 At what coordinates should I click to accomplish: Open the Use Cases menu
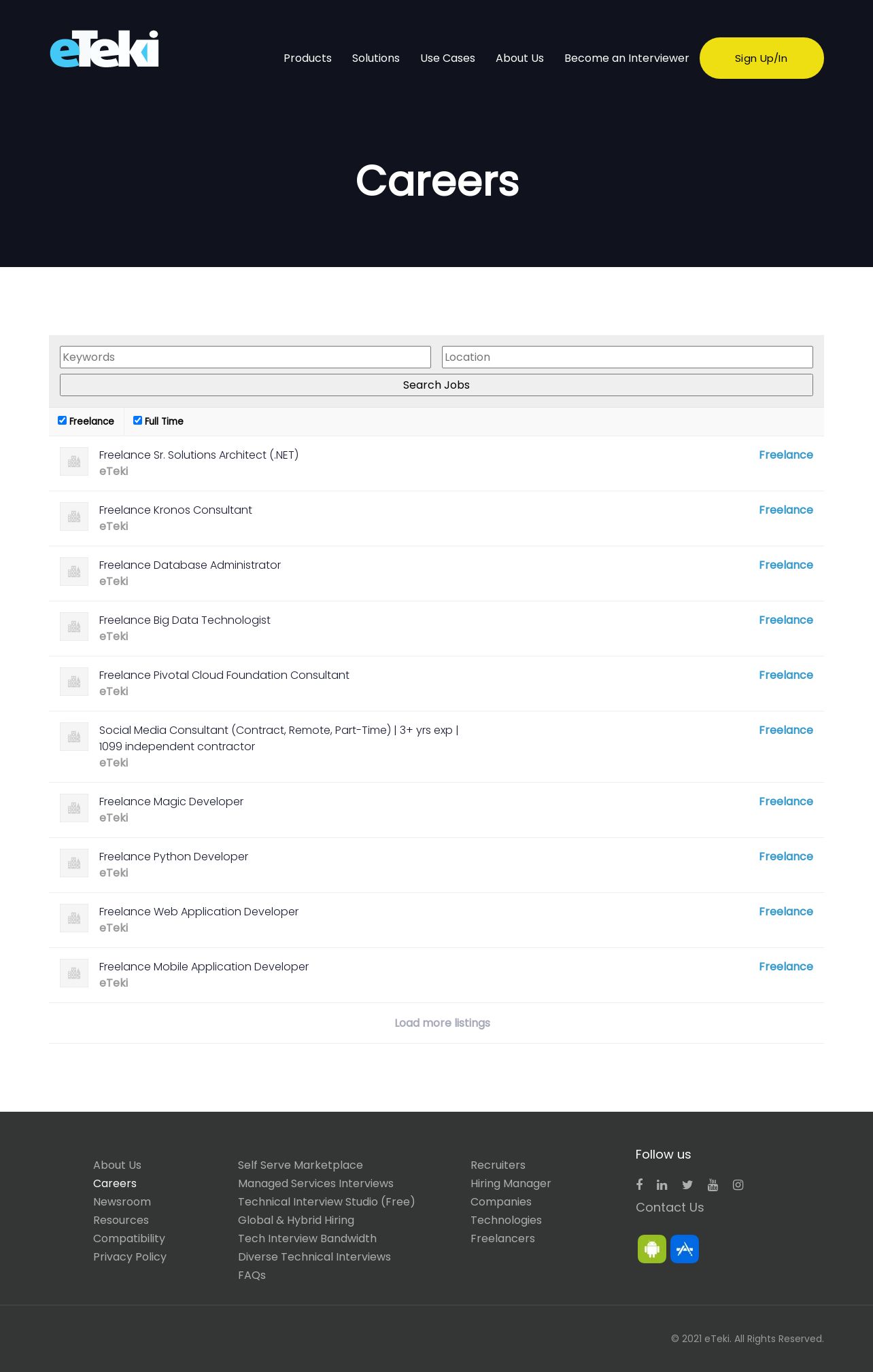tap(447, 58)
